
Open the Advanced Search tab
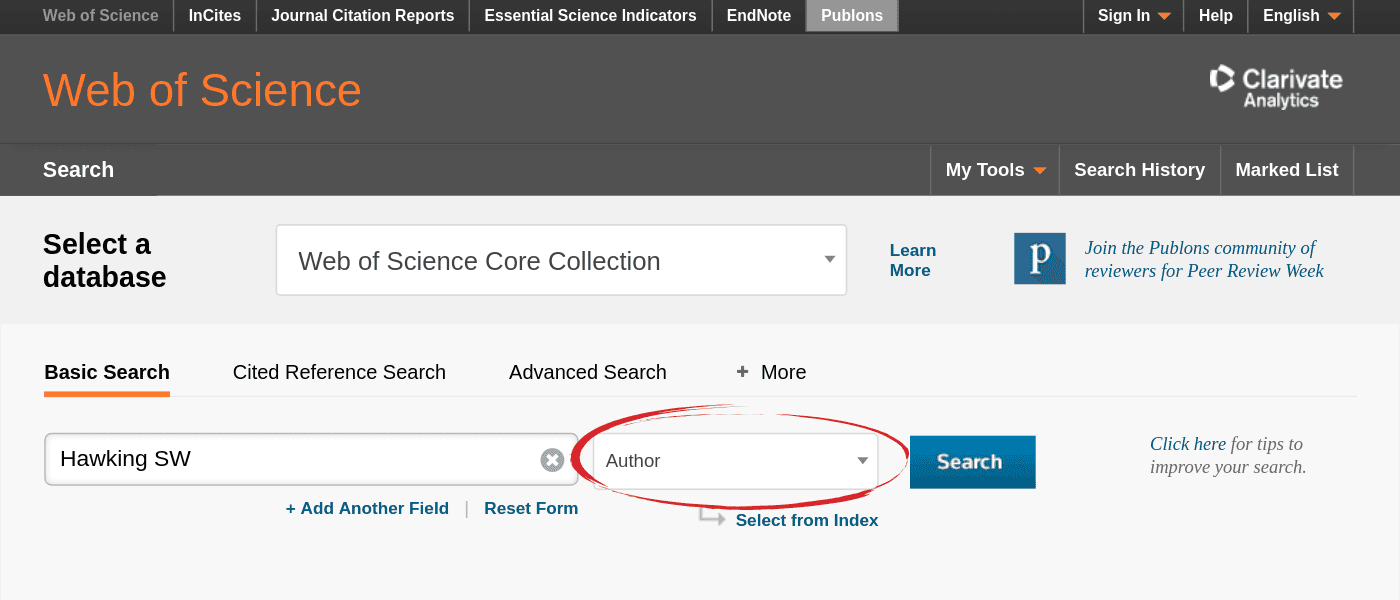[x=587, y=371]
